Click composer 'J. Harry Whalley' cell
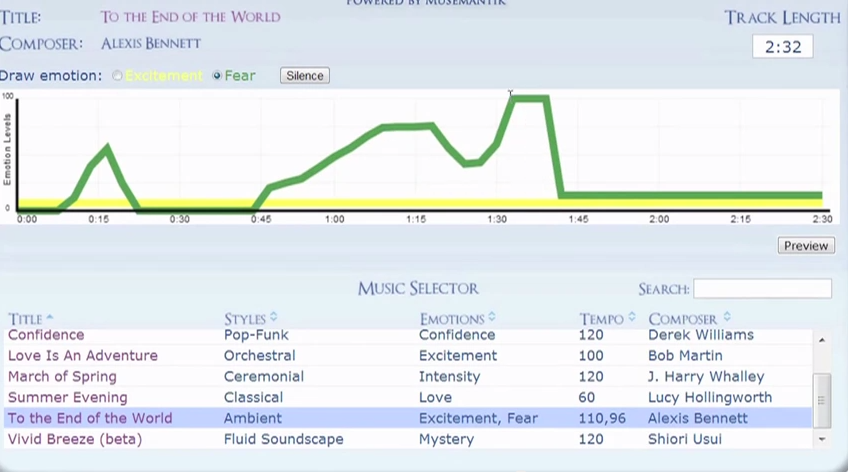The width and height of the screenshot is (848, 472). (x=706, y=377)
